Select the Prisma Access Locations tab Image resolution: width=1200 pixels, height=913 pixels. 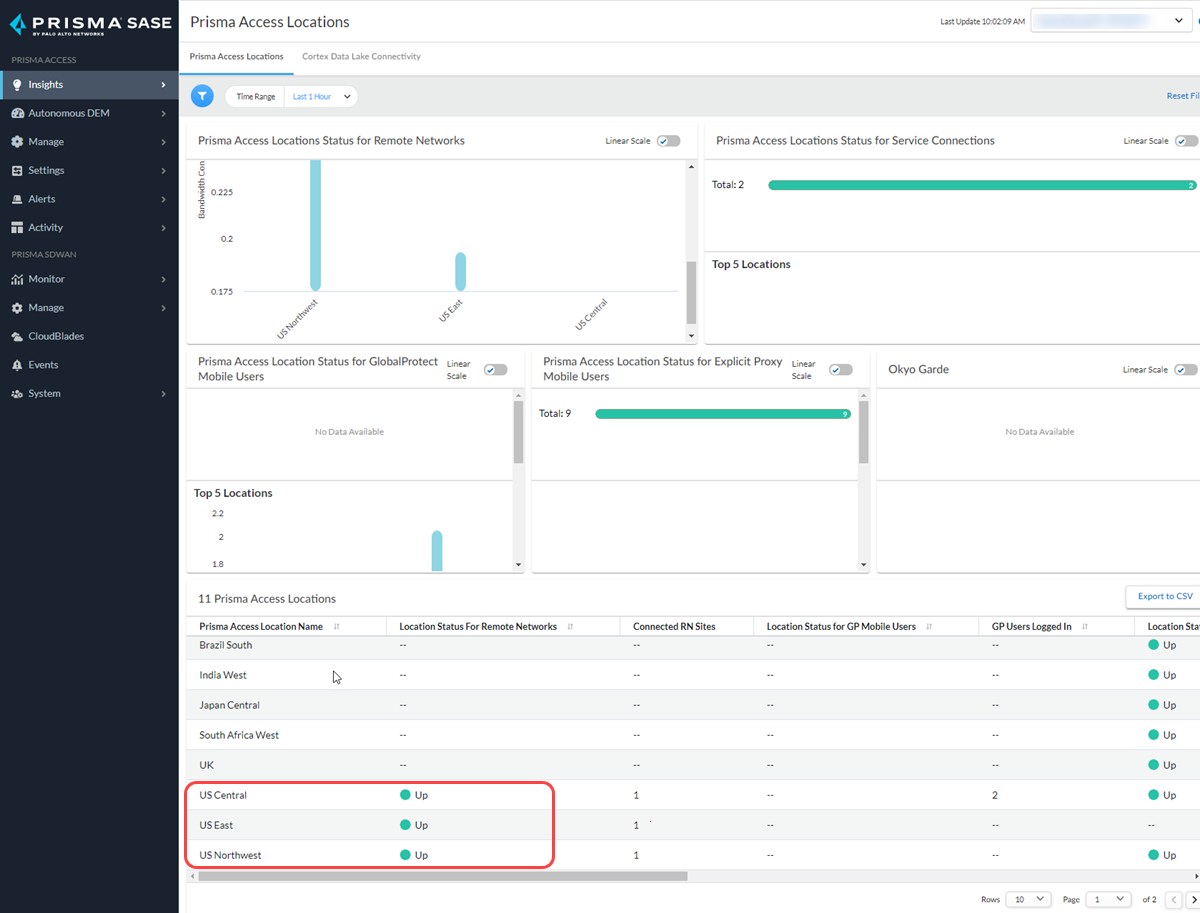click(x=236, y=57)
